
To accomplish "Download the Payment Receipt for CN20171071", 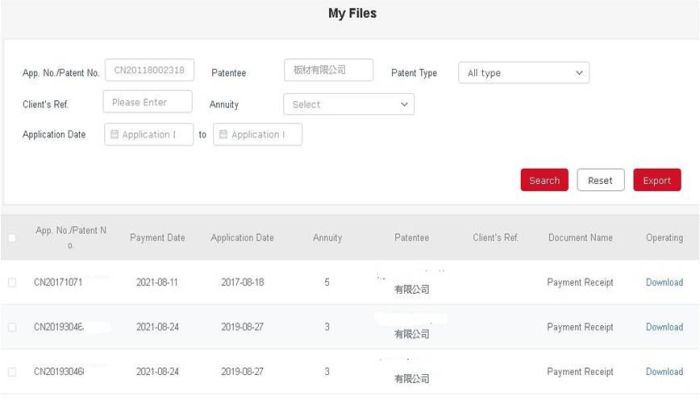I will tap(664, 283).
